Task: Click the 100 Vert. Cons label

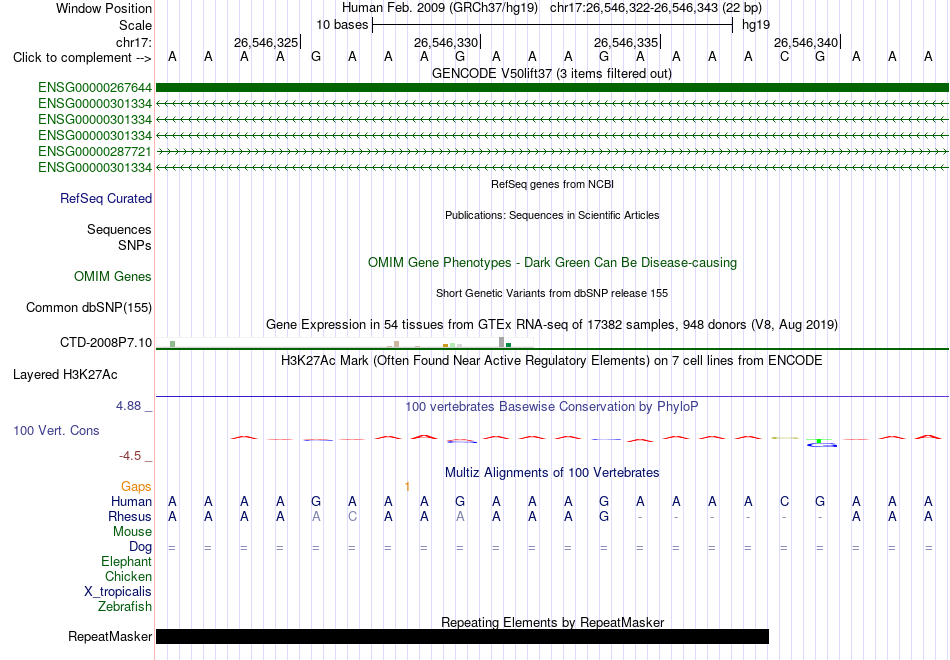Action: click(x=56, y=430)
